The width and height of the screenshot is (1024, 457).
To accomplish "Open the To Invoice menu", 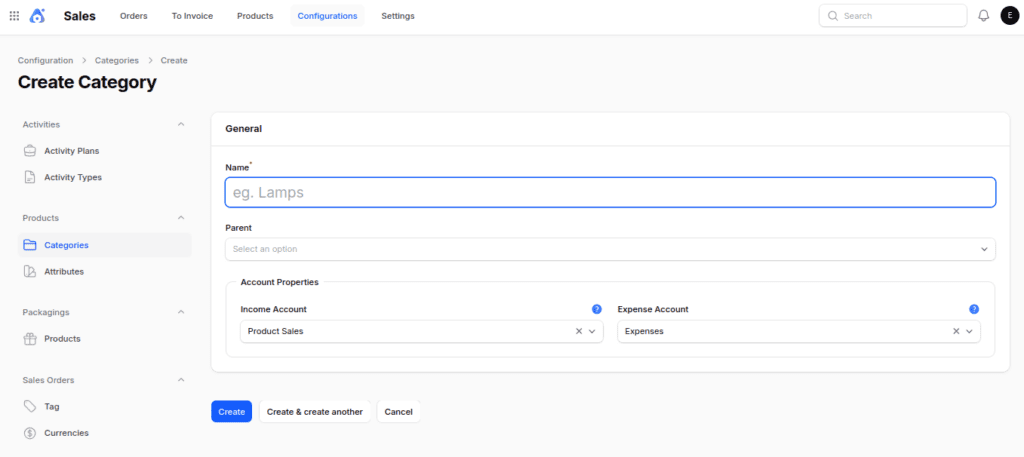I will click(193, 16).
